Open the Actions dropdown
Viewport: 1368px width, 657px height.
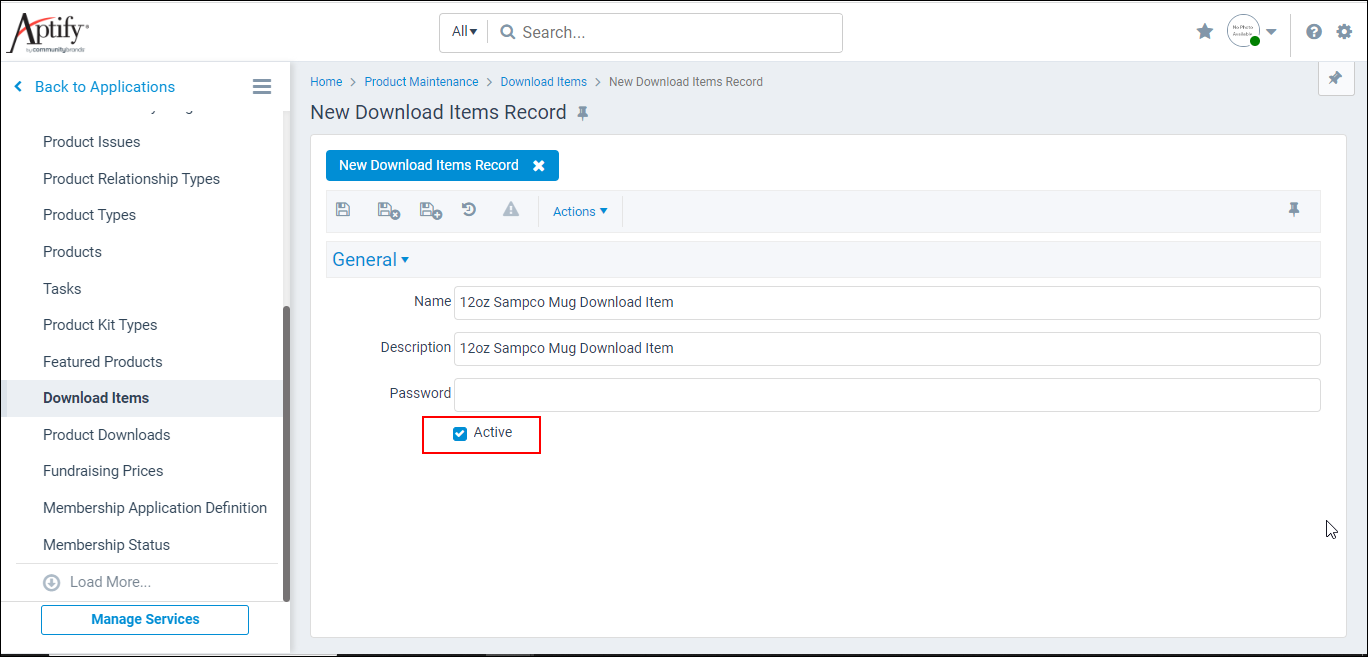click(x=580, y=211)
